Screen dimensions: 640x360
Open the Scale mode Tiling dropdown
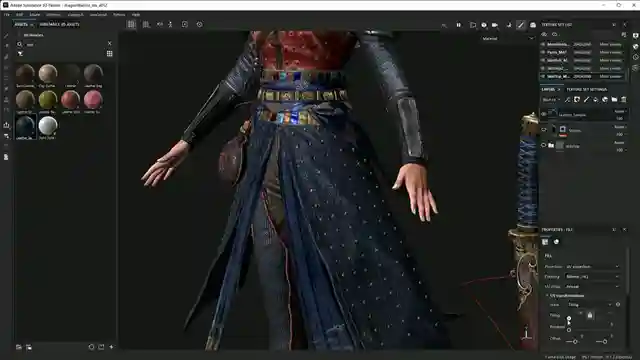[x=590, y=304]
